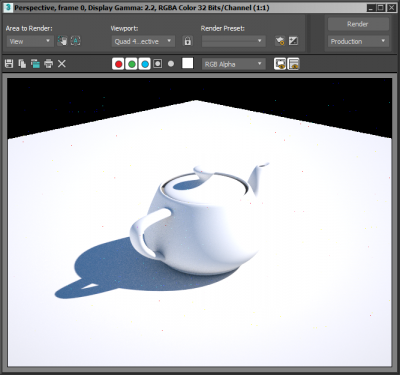Viewport: 400px width, 375px height.
Task: Click Edit Region icon beside View dropdown
Action: [x=62, y=41]
